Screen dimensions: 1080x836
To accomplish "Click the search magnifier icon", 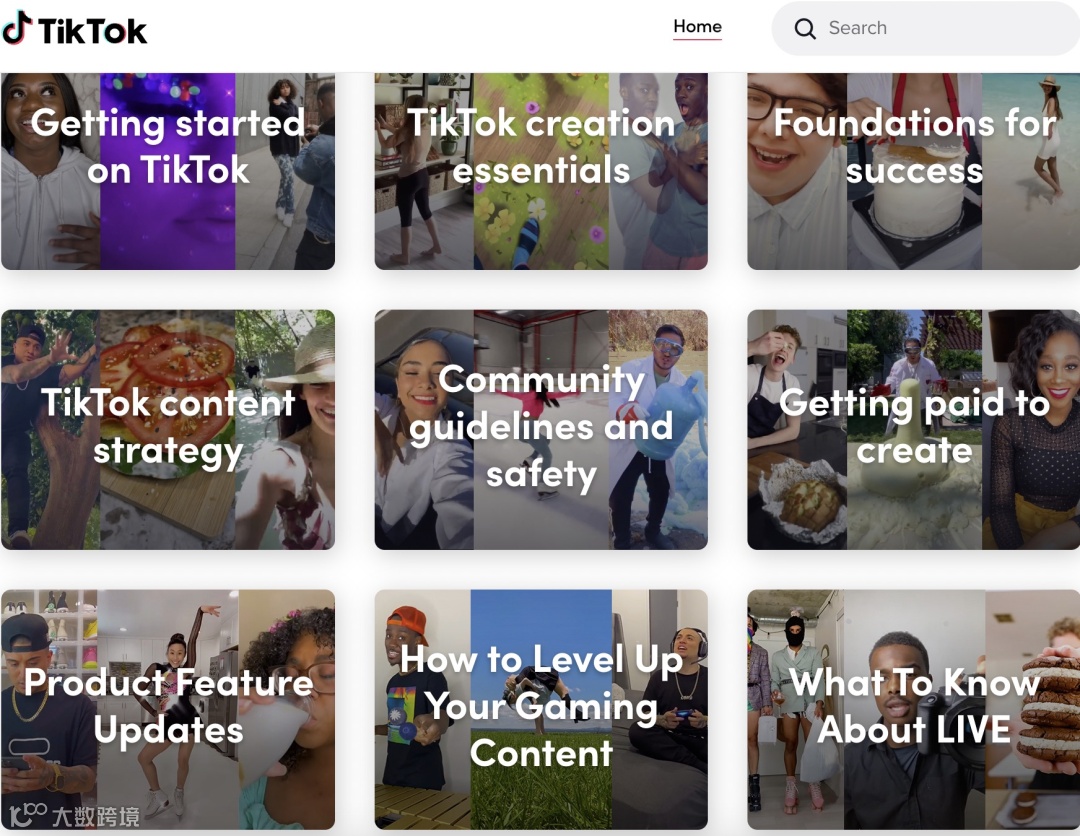I will pos(804,28).
